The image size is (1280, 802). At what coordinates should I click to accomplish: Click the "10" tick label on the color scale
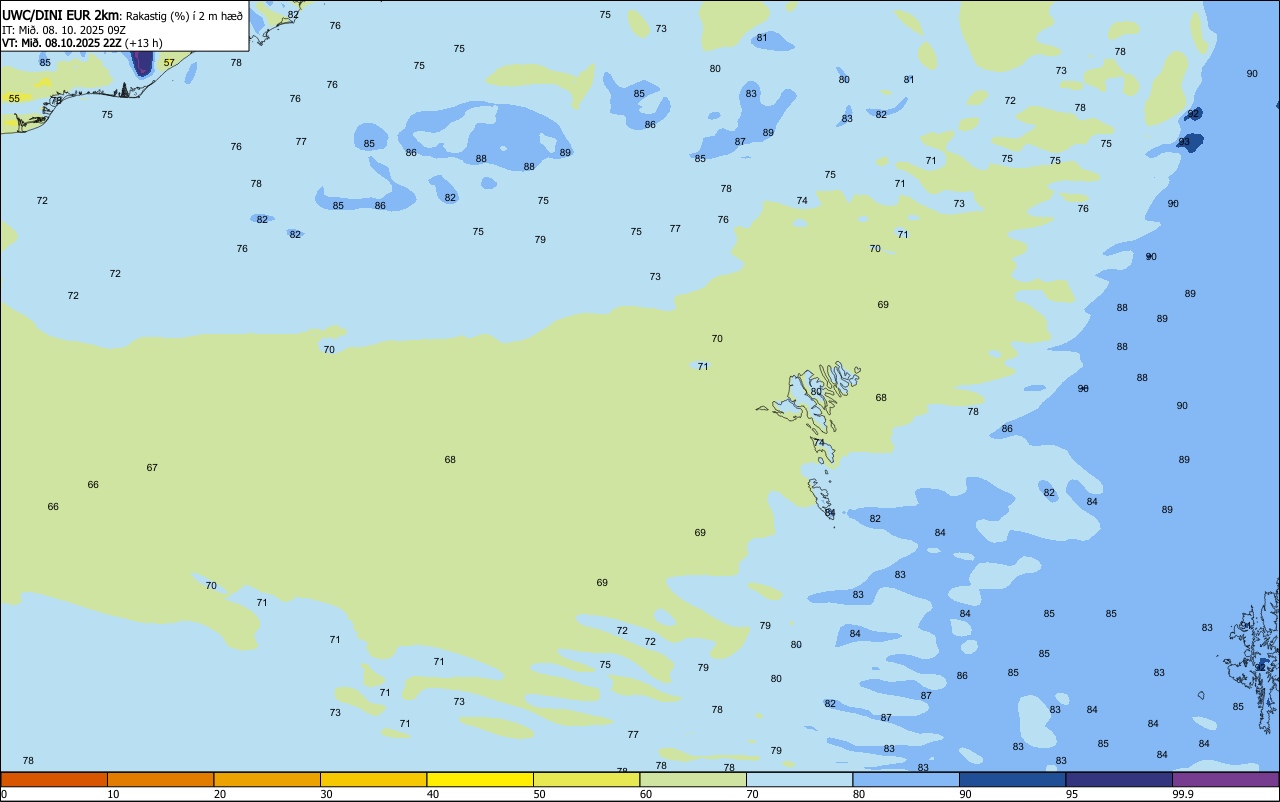[113, 794]
